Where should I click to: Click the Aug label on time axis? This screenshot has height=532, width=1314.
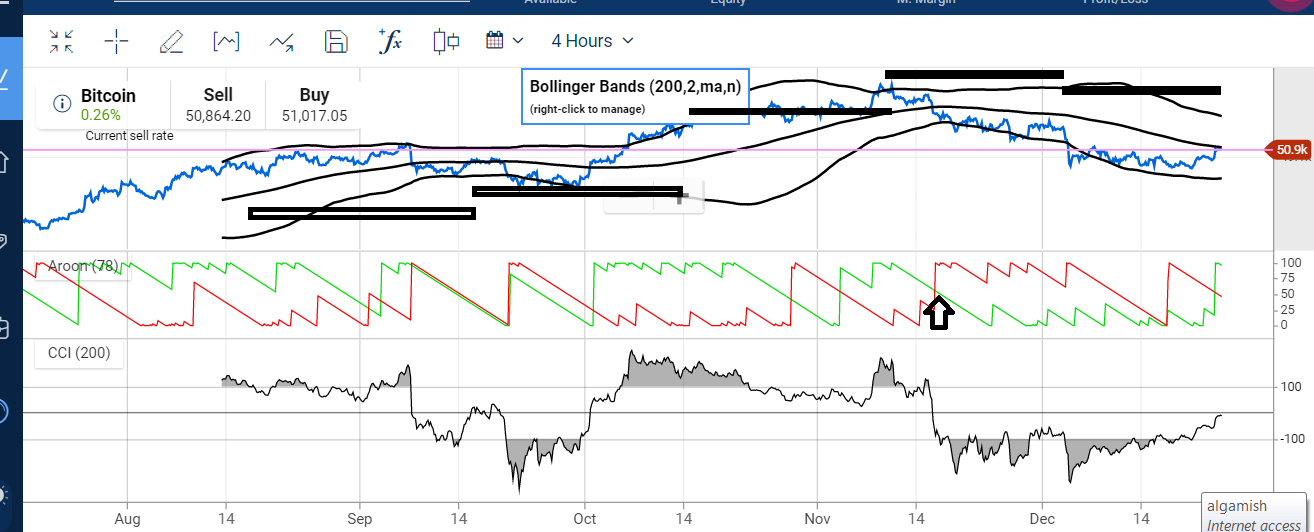pyautogui.click(x=128, y=519)
